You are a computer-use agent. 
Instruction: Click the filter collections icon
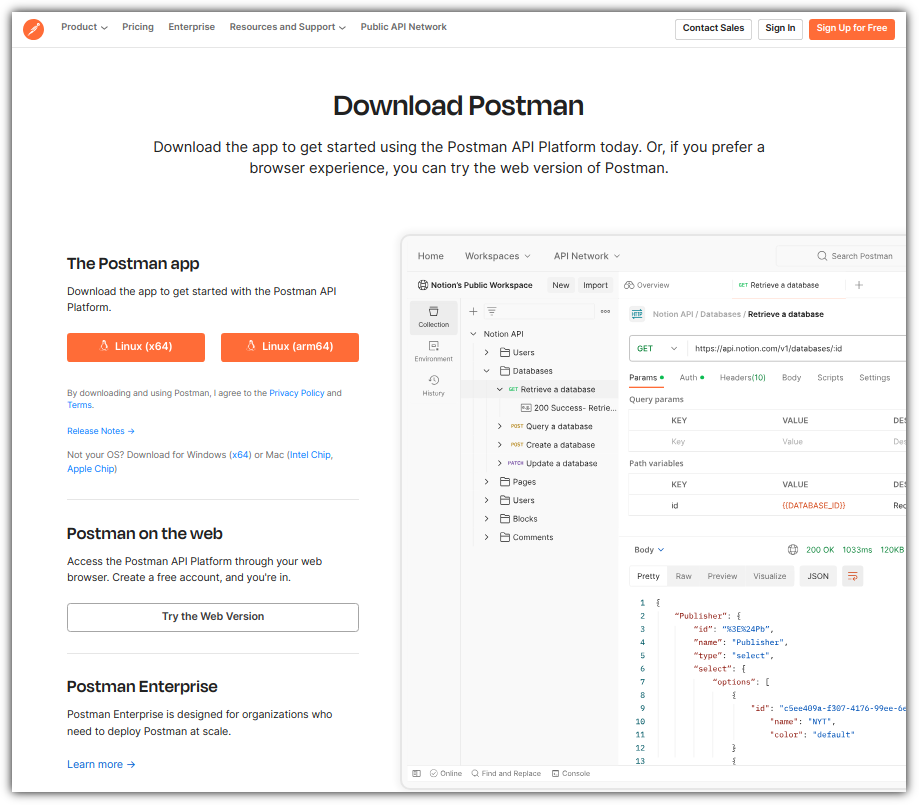(x=492, y=311)
